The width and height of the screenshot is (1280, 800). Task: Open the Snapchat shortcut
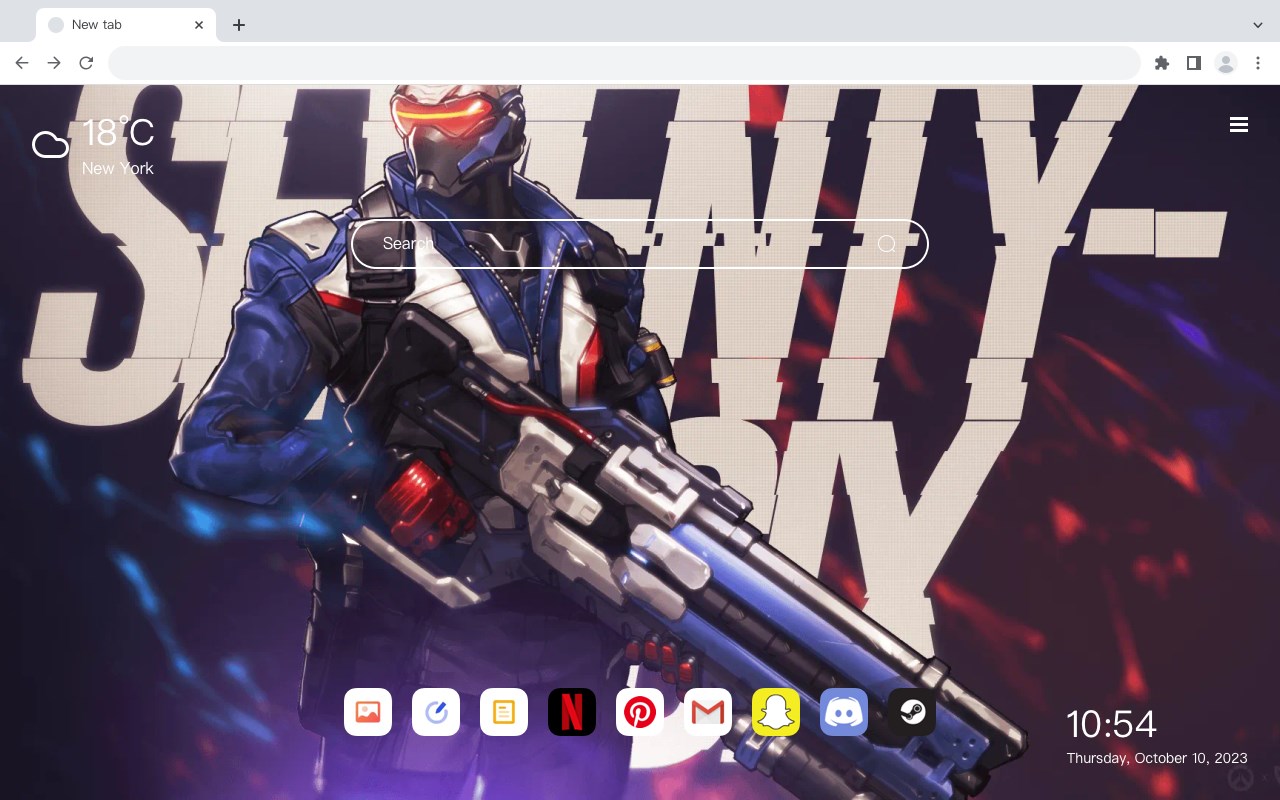point(776,712)
